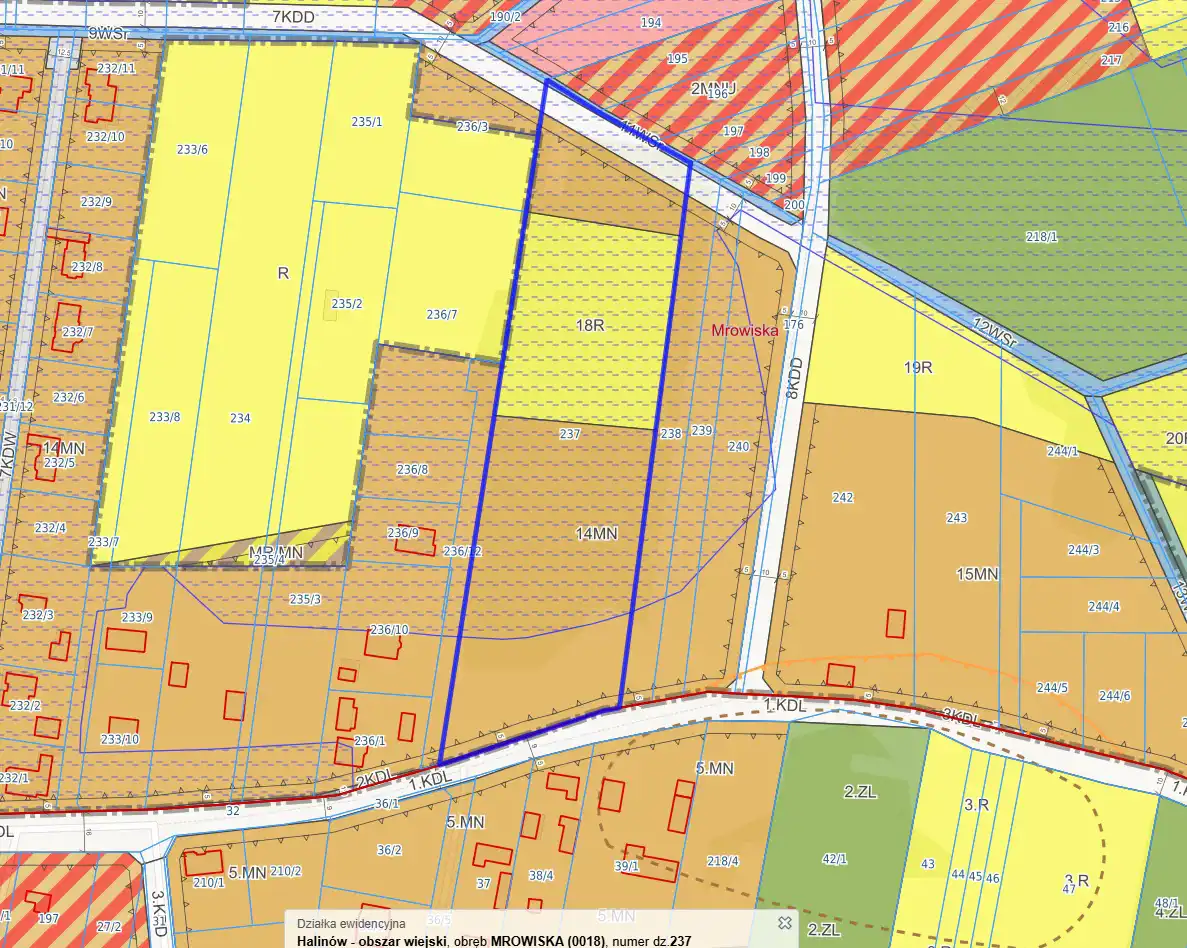Click parcel 233/9 label
Screen dimensions: 1187x948
click(137, 617)
